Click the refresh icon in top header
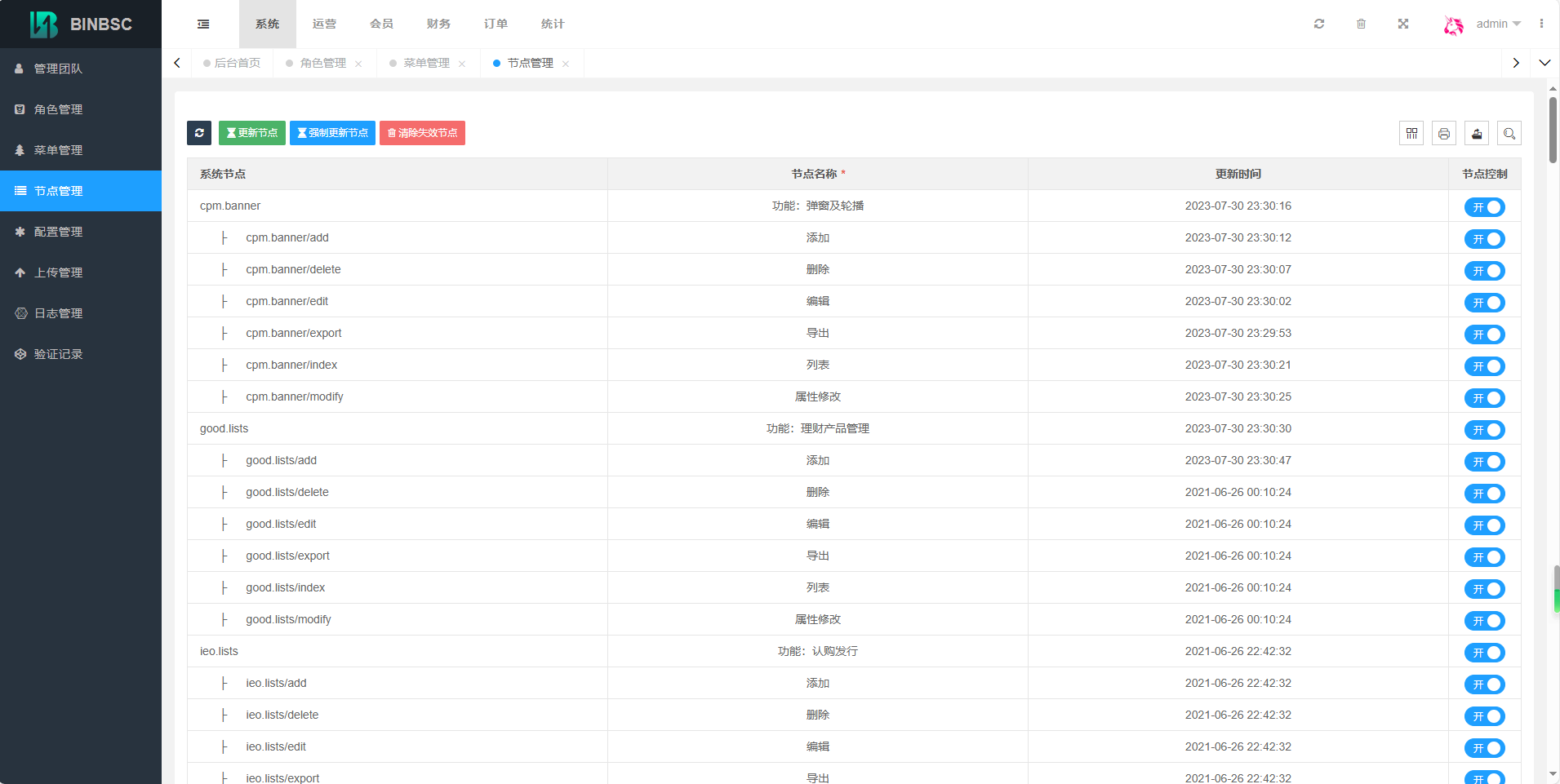 point(1319,24)
